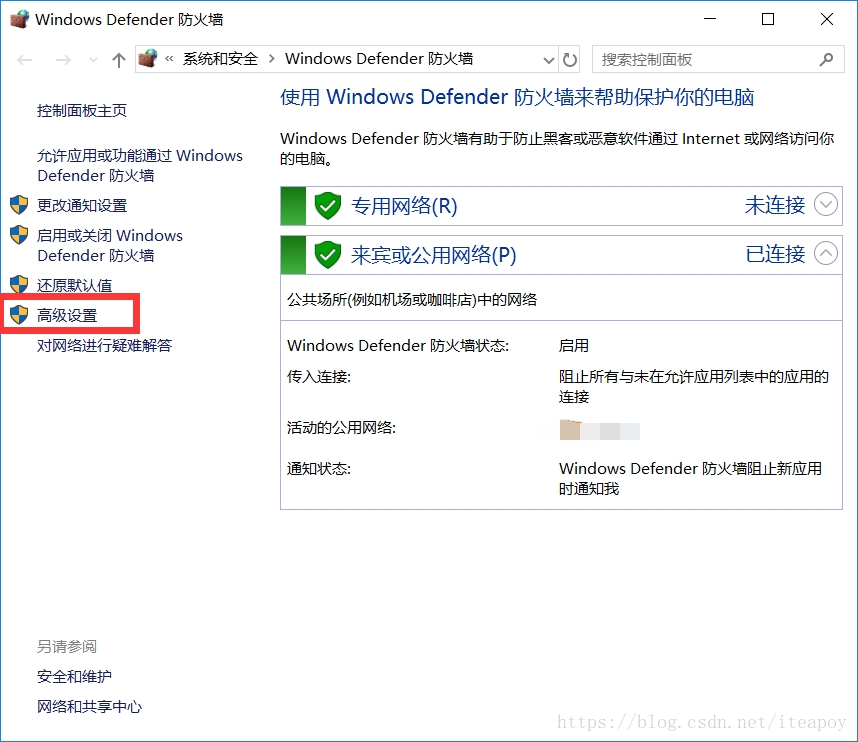Click the 传入连接 label

(x=319, y=376)
